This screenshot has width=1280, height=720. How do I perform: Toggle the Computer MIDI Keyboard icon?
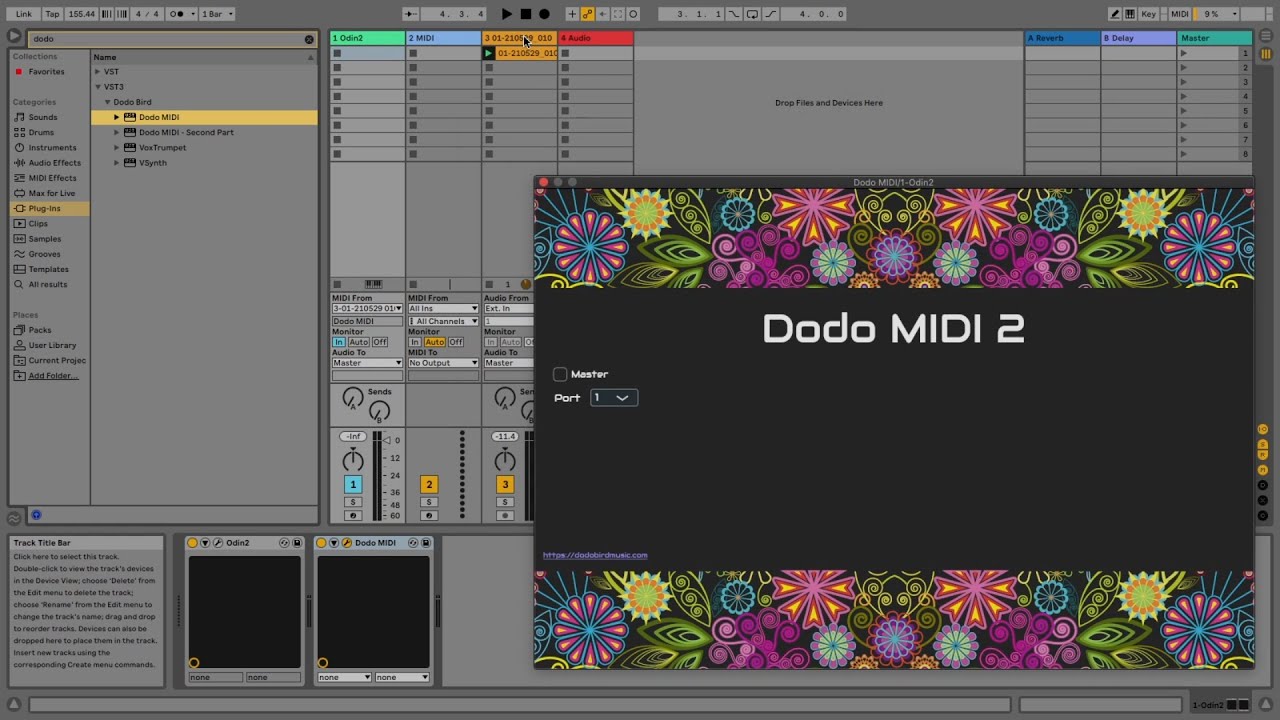1130,14
